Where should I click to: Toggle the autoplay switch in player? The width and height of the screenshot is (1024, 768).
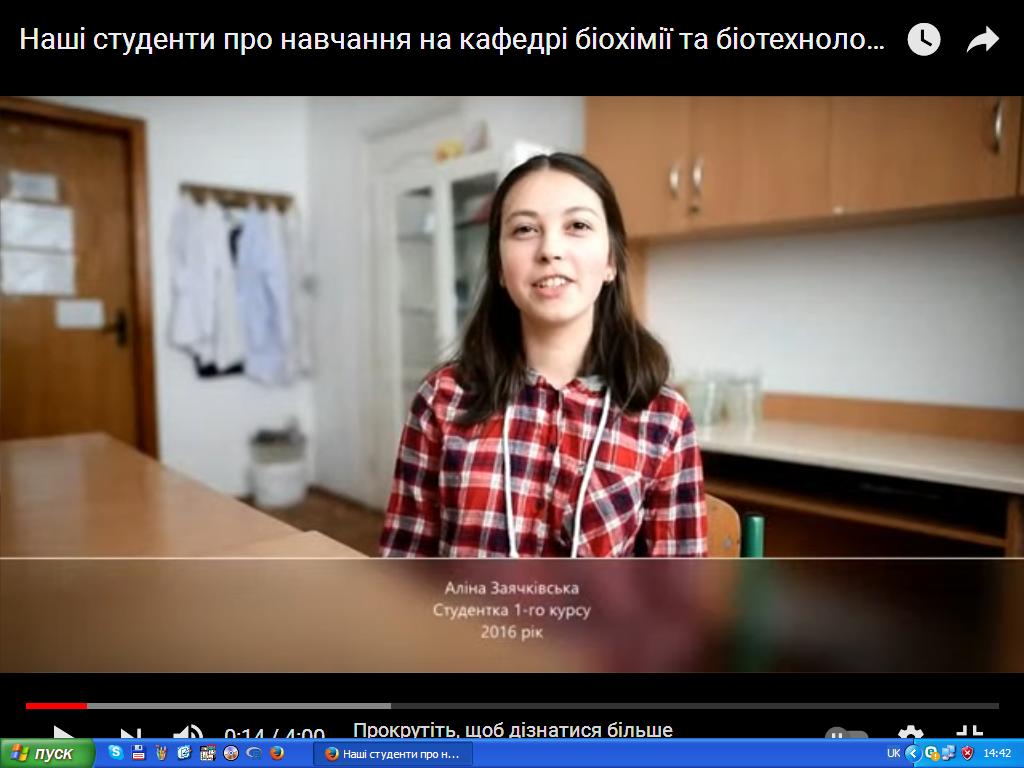pos(846,734)
